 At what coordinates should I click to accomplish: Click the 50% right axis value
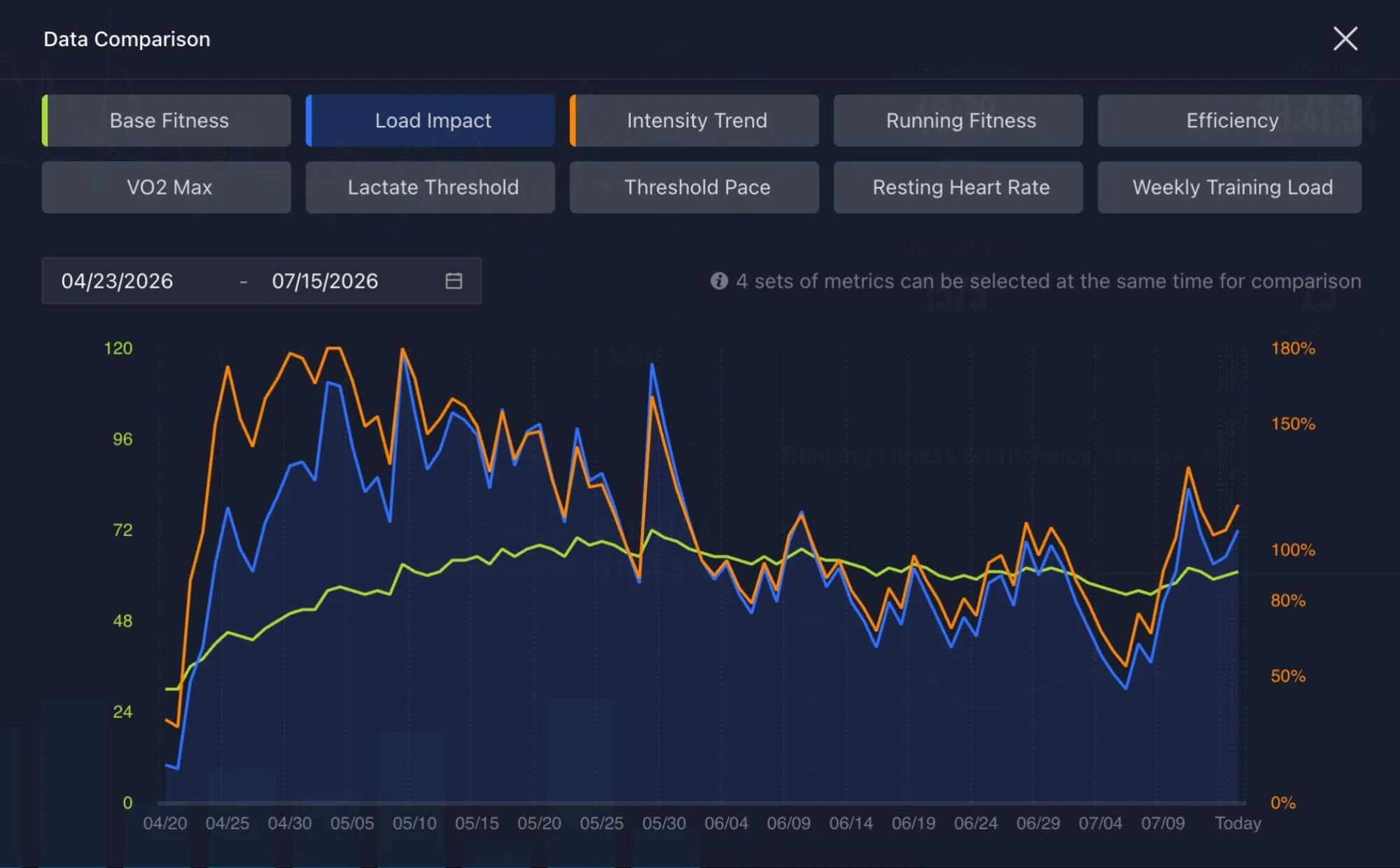1288,676
